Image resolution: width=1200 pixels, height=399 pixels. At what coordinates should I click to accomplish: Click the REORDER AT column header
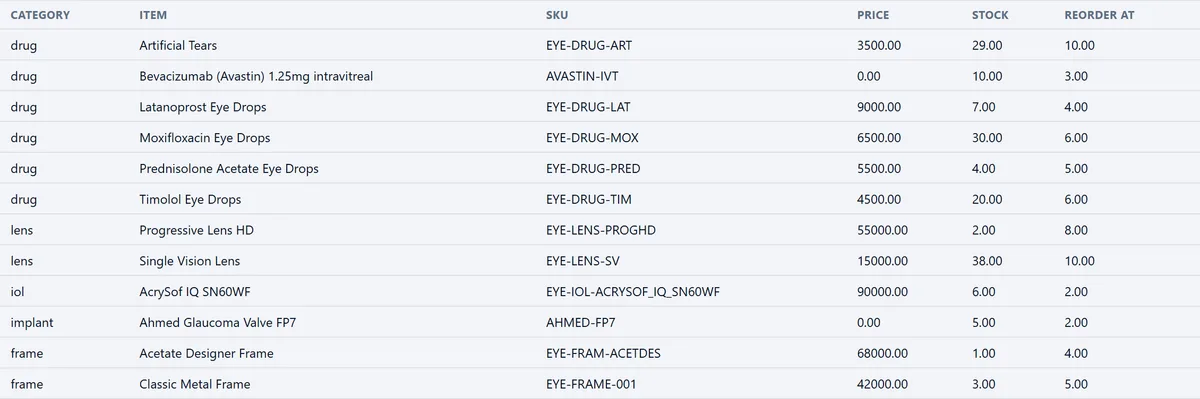pos(1099,15)
